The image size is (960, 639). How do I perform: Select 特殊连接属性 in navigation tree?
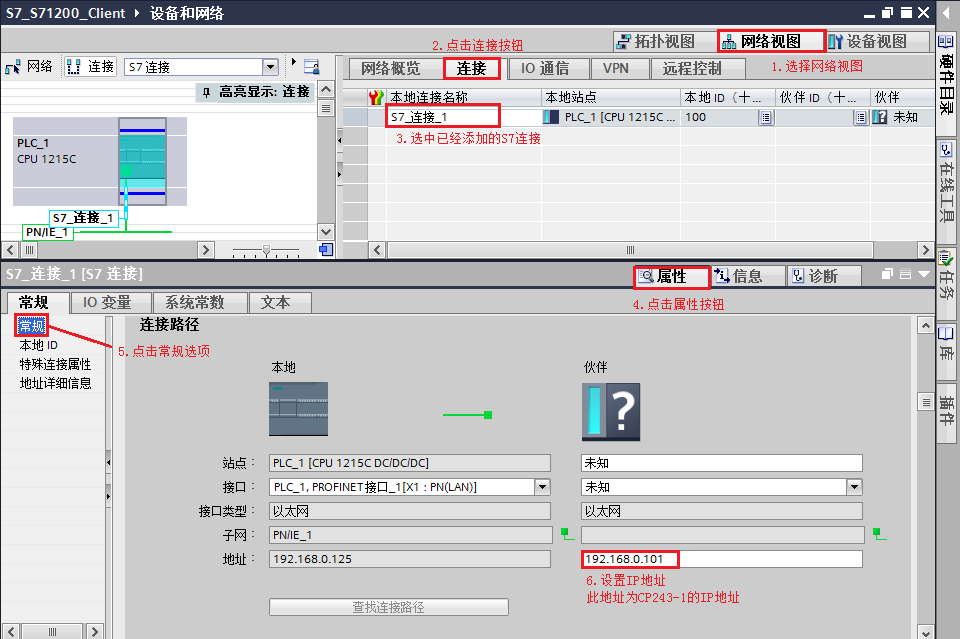pyautogui.click(x=55, y=365)
